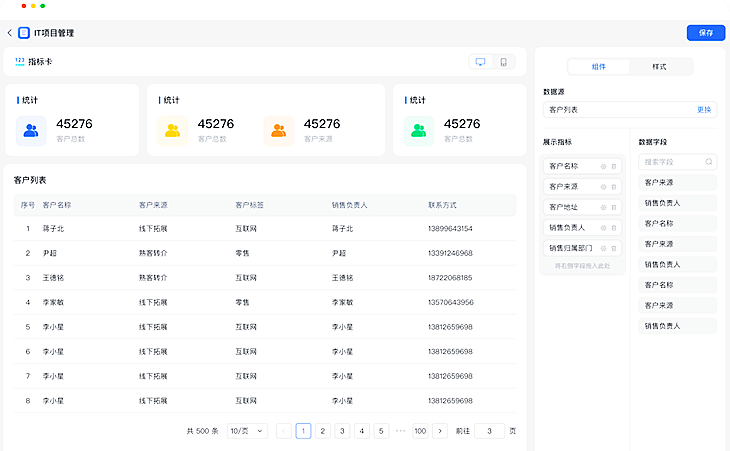Screen dimensions: 730x451
Task: Click phone number 13899643154
Action: 450,229
